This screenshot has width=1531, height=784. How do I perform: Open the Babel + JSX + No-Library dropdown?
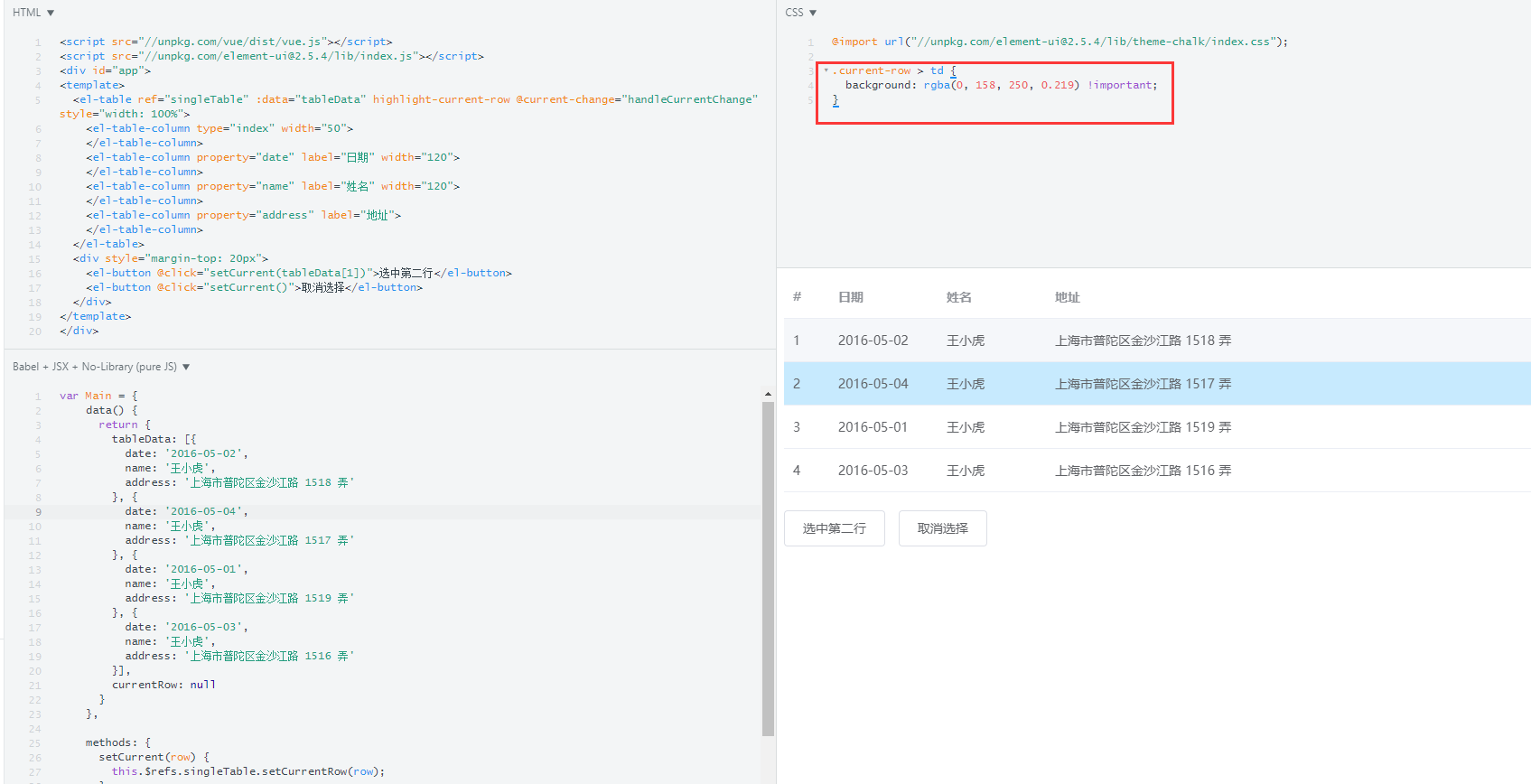pyautogui.click(x=101, y=367)
